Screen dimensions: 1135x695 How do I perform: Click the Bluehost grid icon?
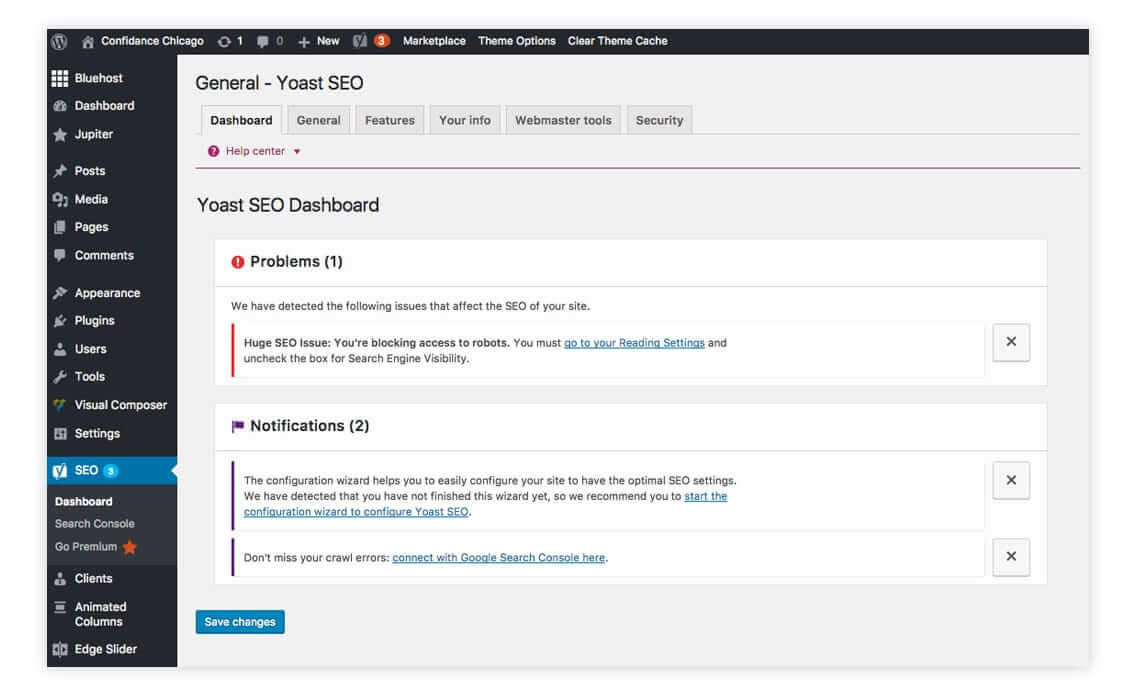[x=60, y=78]
